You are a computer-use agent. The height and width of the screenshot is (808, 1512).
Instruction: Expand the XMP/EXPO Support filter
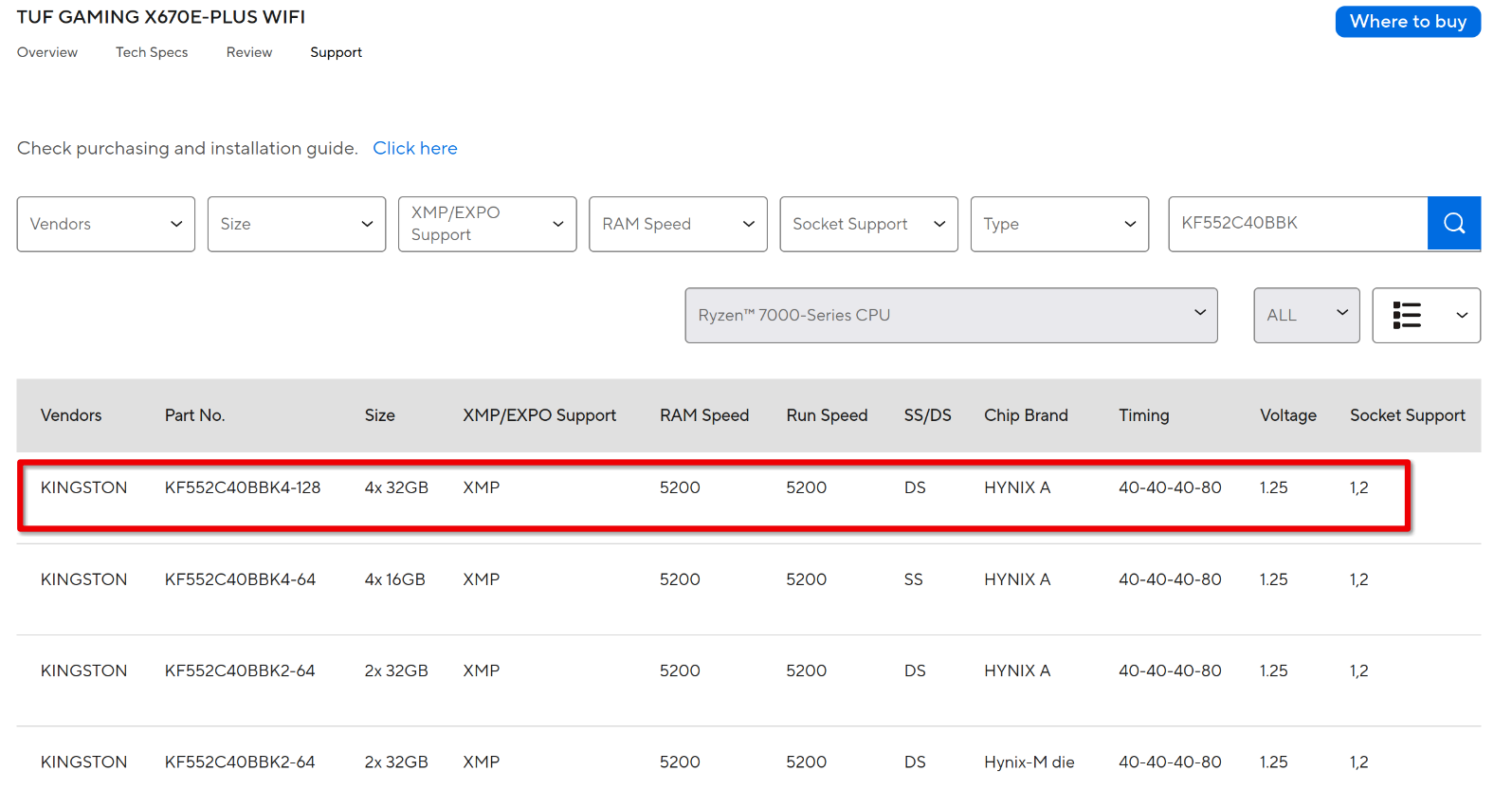tap(487, 224)
